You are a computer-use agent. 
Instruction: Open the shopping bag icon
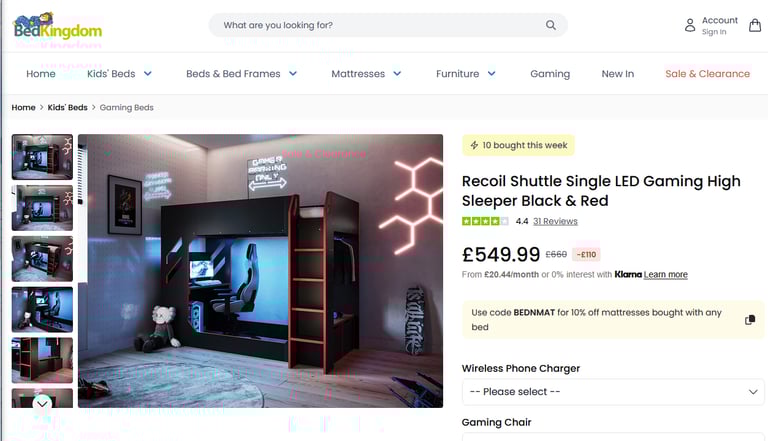point(755,25)
